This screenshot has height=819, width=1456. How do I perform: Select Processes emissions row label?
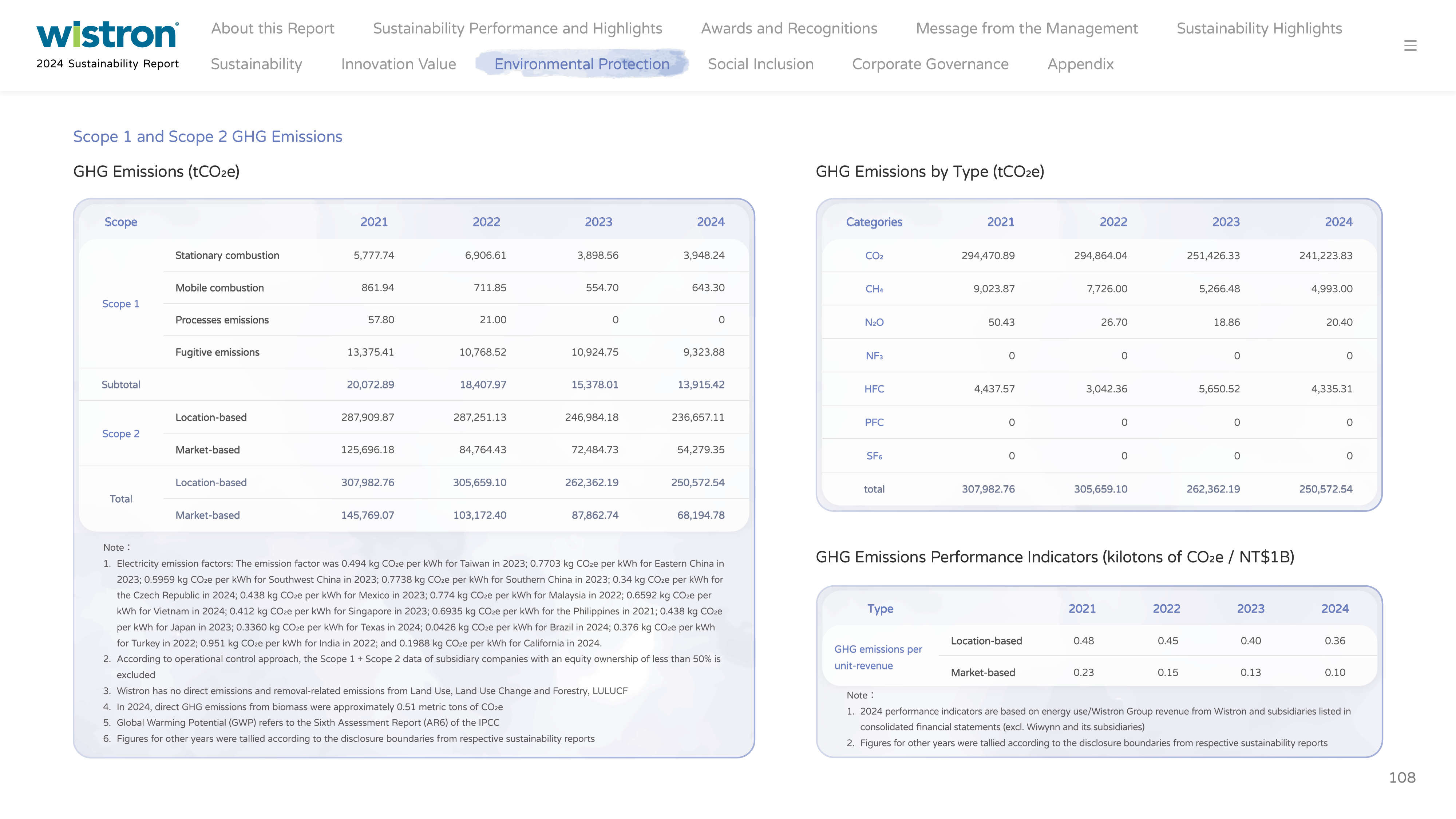tap(222, 320)
